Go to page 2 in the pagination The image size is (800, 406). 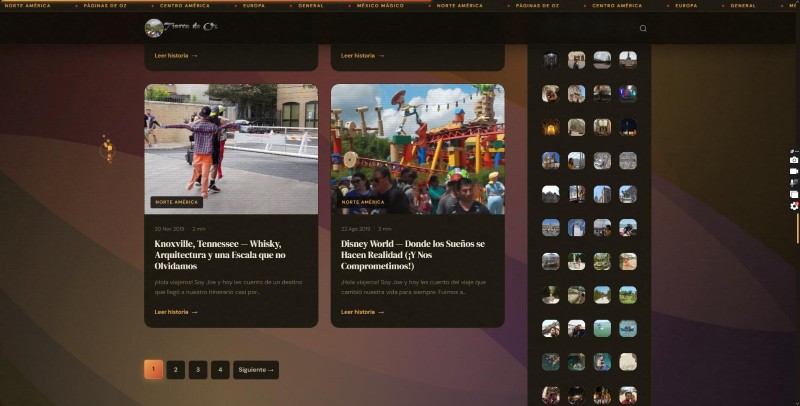pos(176,369)
